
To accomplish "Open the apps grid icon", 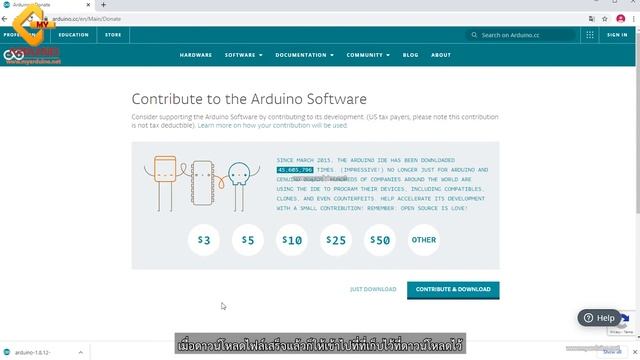I will [590, 35].
